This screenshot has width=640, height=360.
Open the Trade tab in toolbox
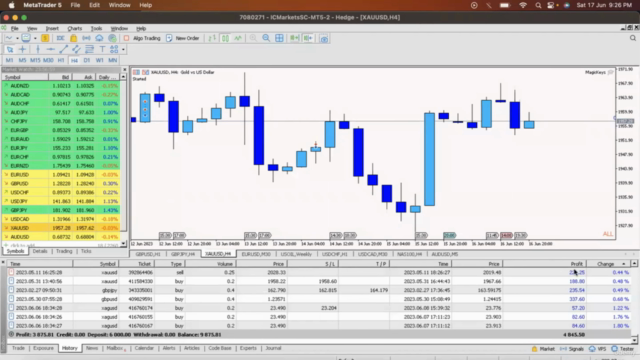click(18, 348)
